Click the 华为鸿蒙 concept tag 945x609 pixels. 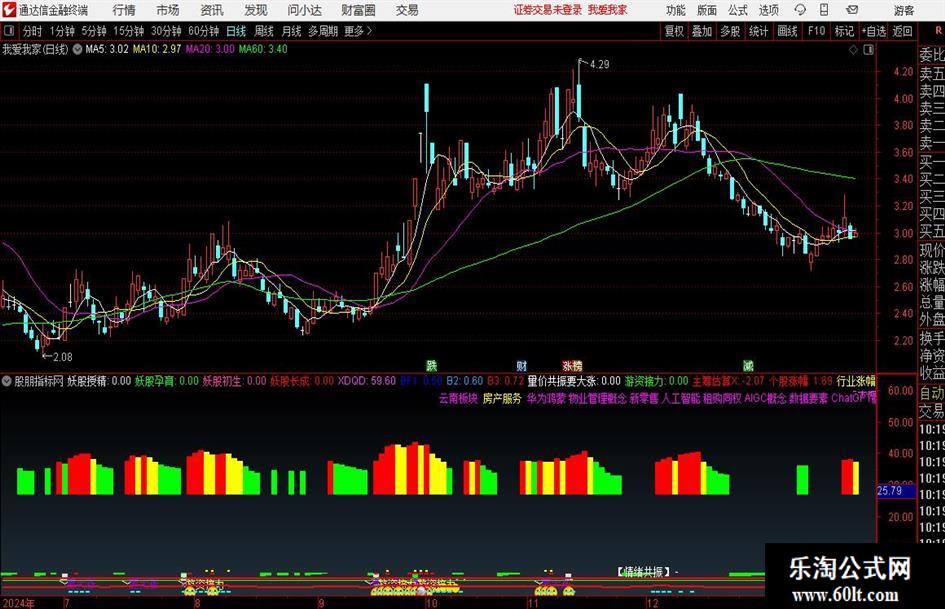tap(546, 399)
